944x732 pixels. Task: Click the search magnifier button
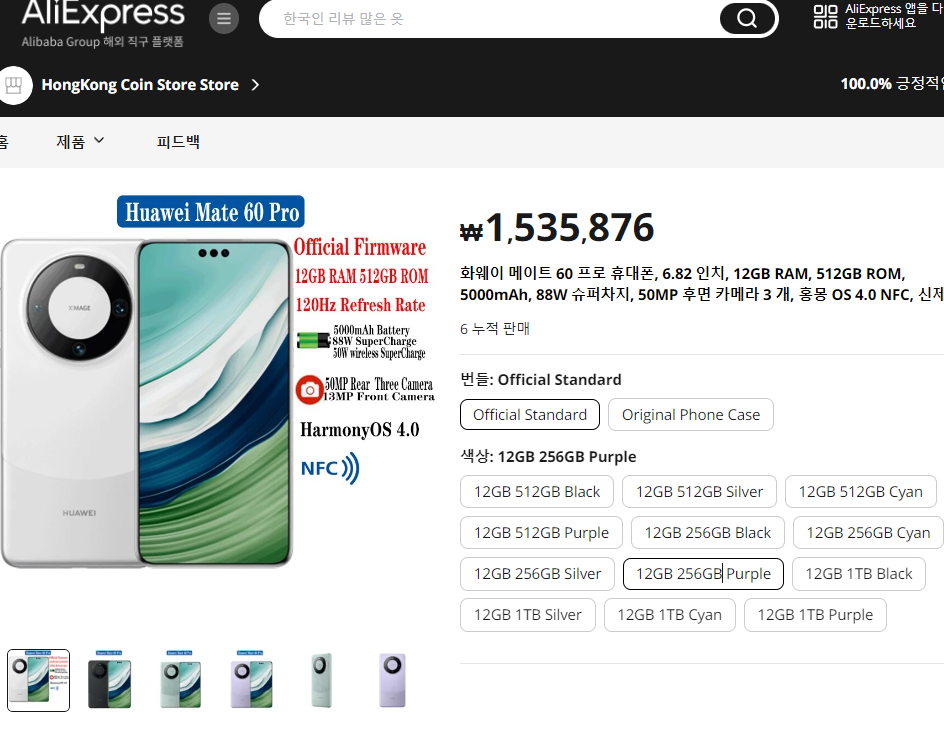point(747,19)
